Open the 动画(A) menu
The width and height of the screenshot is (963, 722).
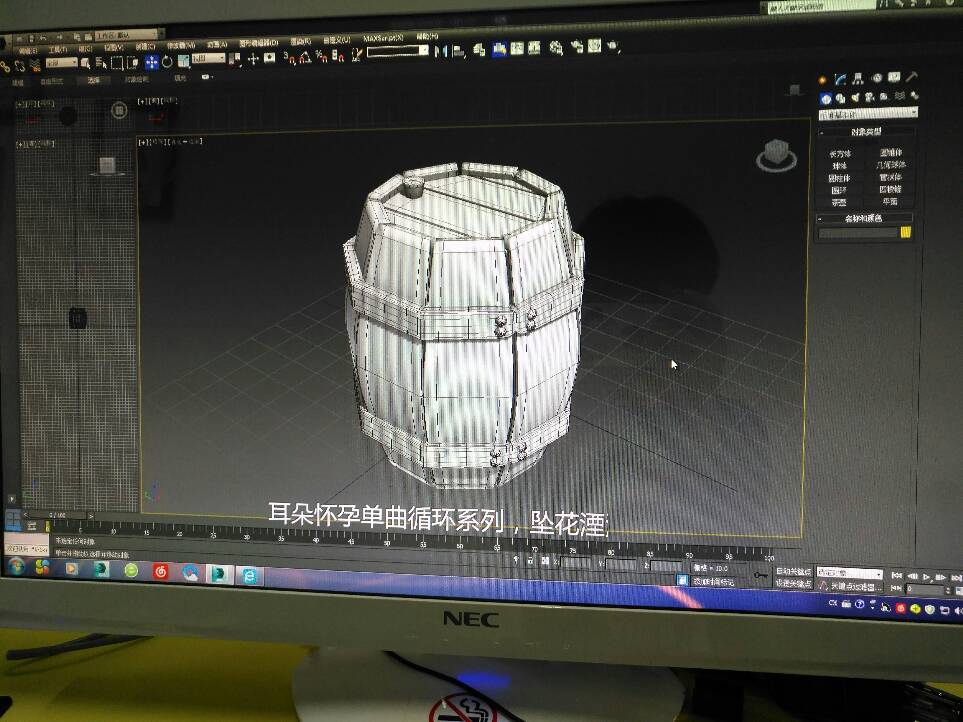click(x=217, y=44)
